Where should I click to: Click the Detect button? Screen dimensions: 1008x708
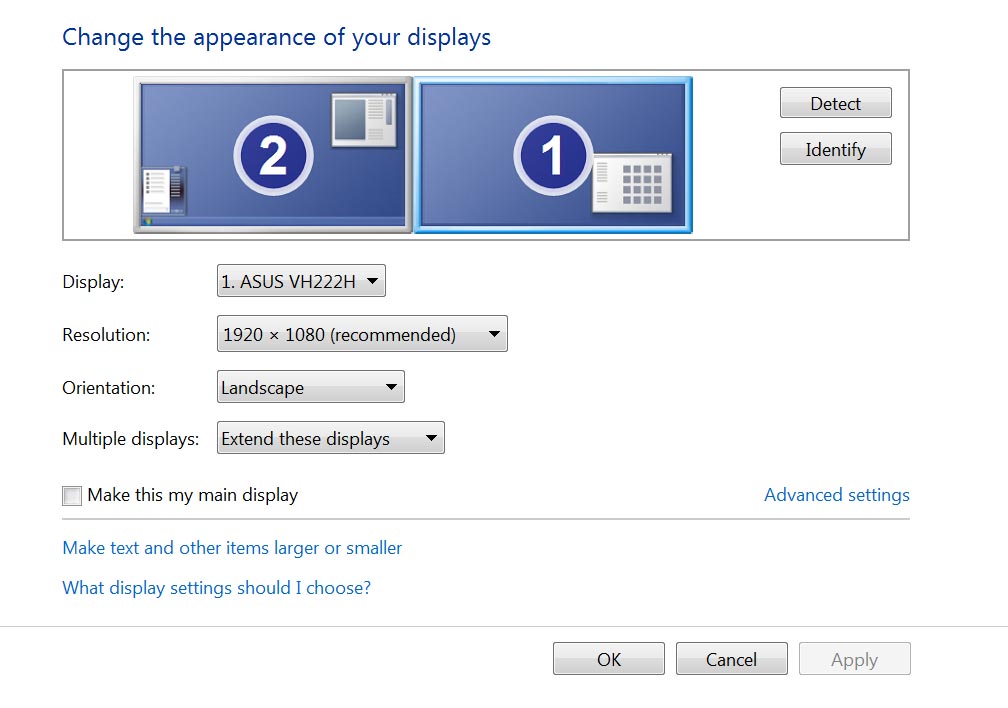(x=835, y=103)
